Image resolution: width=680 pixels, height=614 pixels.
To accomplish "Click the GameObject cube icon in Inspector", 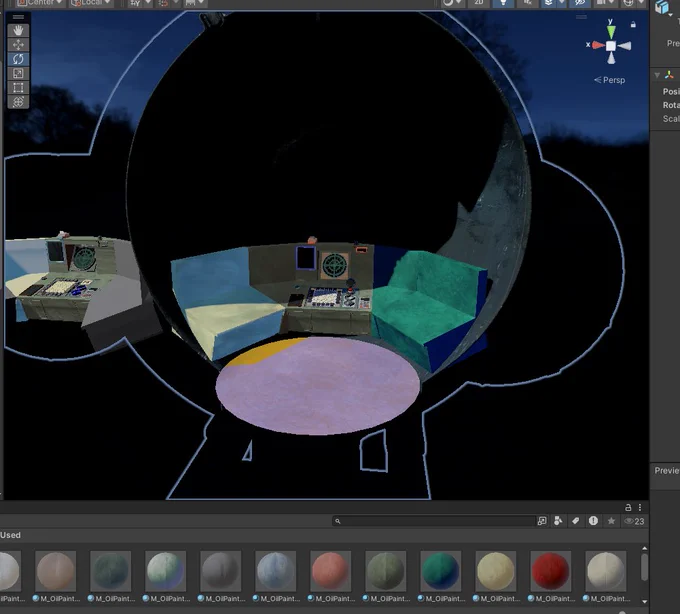I will click(x=662, y=7).
